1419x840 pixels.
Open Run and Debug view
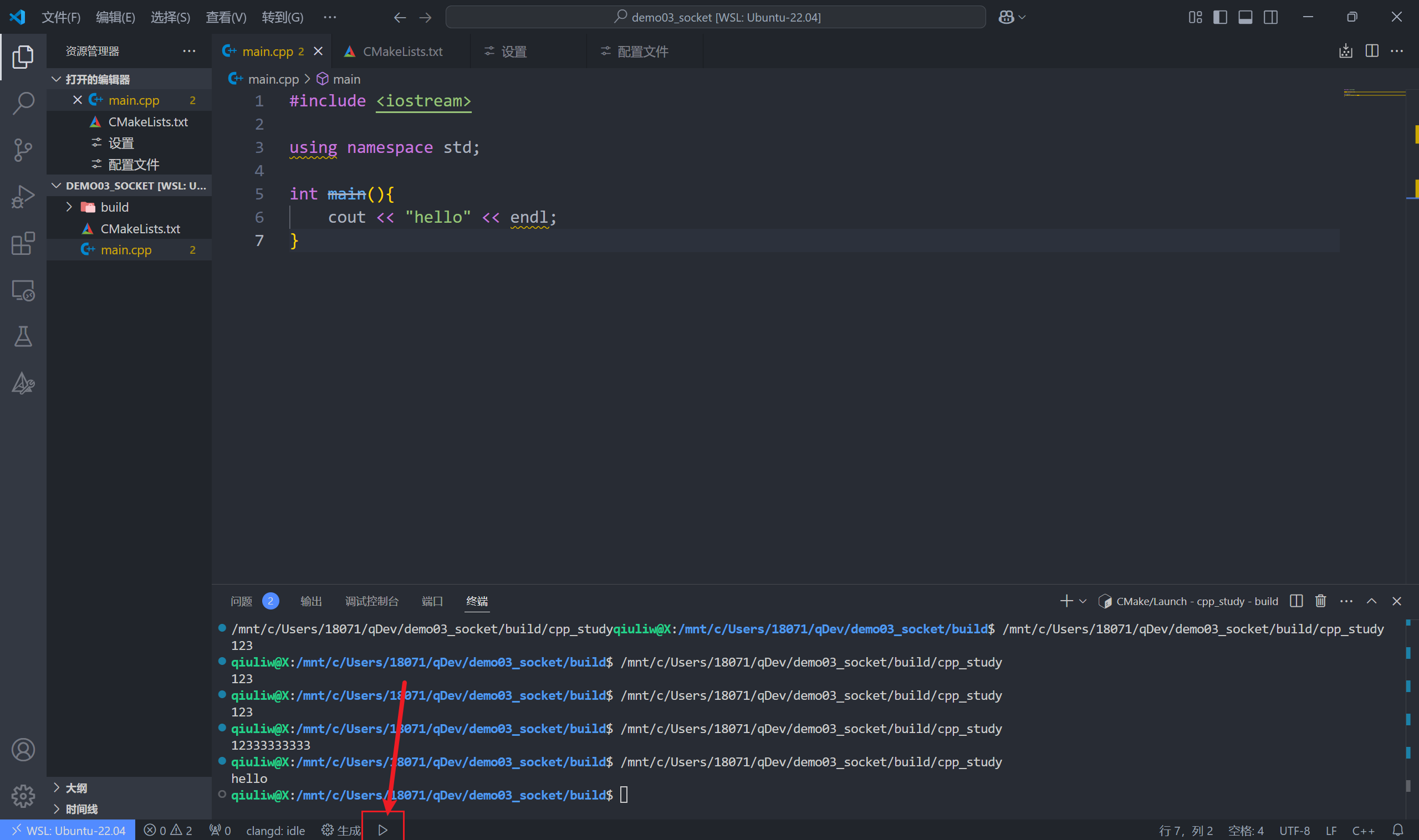23,196
